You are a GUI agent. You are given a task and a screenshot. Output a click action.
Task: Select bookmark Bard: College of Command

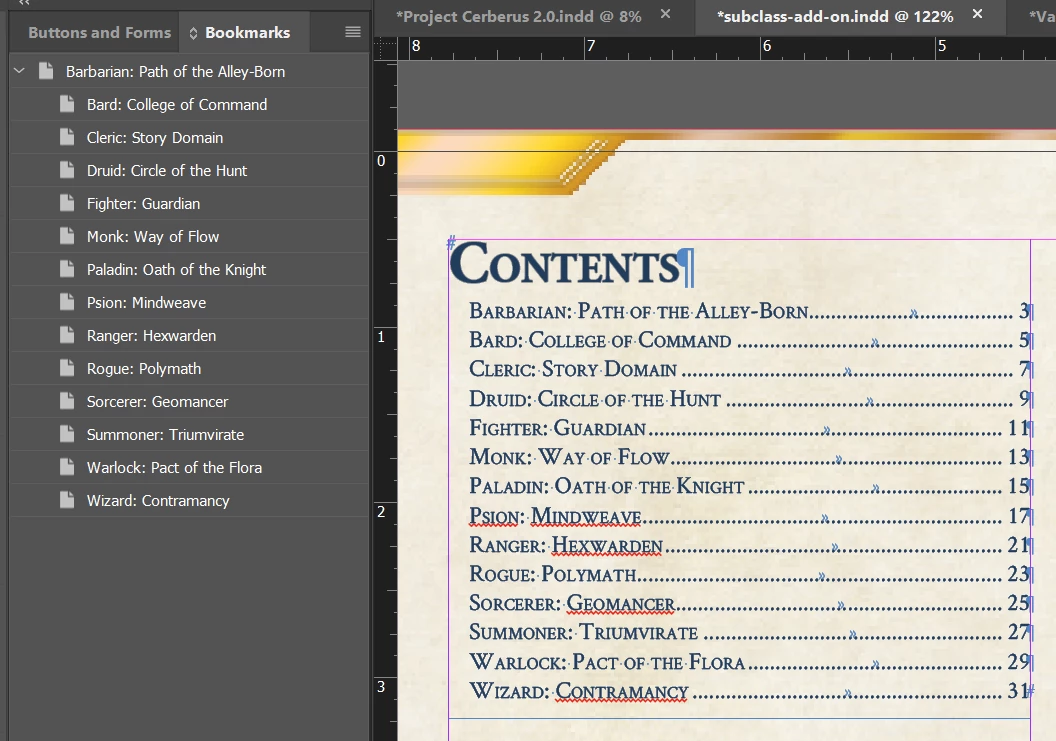click(x=189, y=104)
